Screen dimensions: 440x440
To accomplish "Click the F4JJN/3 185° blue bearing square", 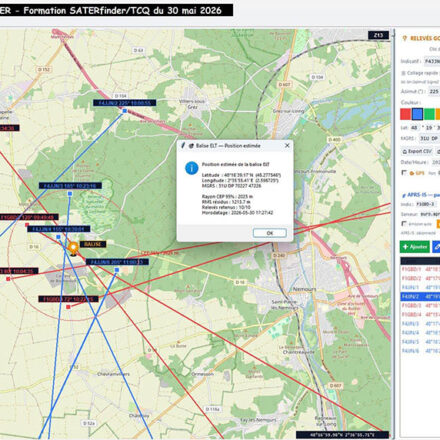I will [x=70, y=193].
